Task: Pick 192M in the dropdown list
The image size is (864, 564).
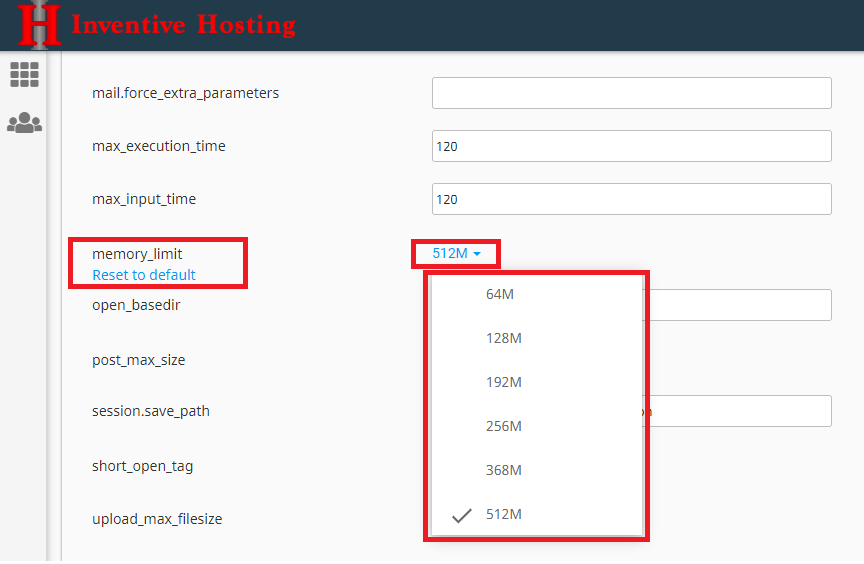Action: pyautogui.click(x=503, y=382)
